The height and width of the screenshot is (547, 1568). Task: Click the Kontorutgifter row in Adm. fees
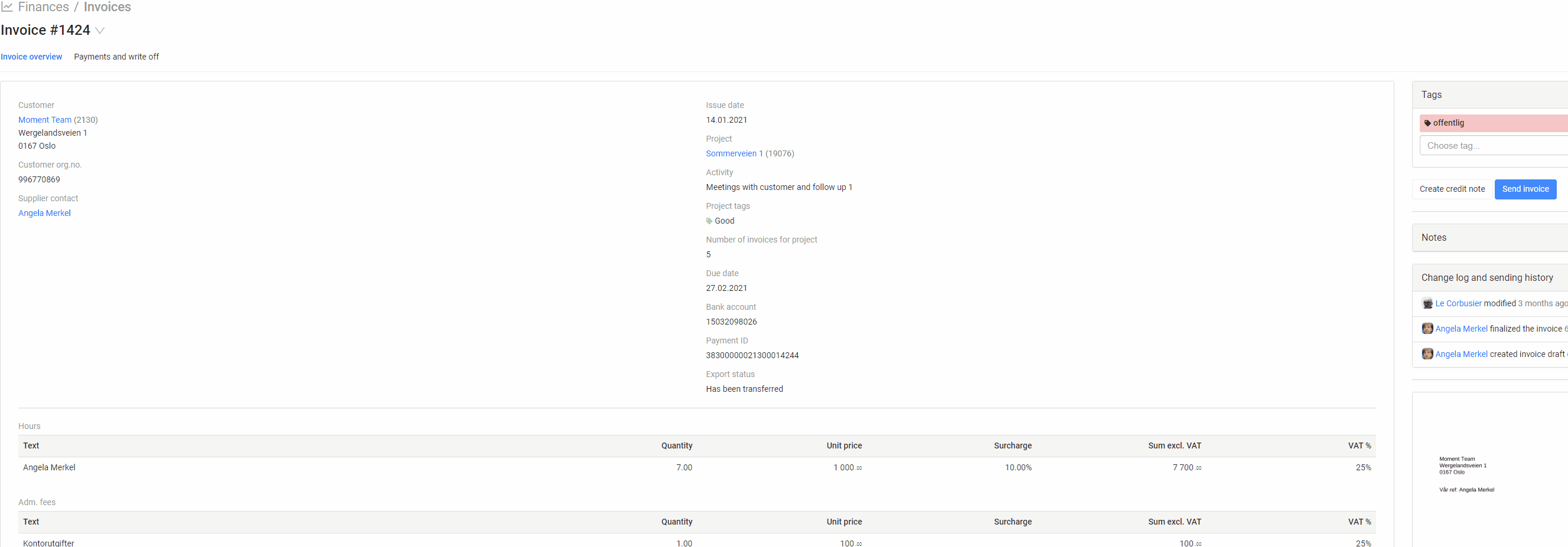696,541
